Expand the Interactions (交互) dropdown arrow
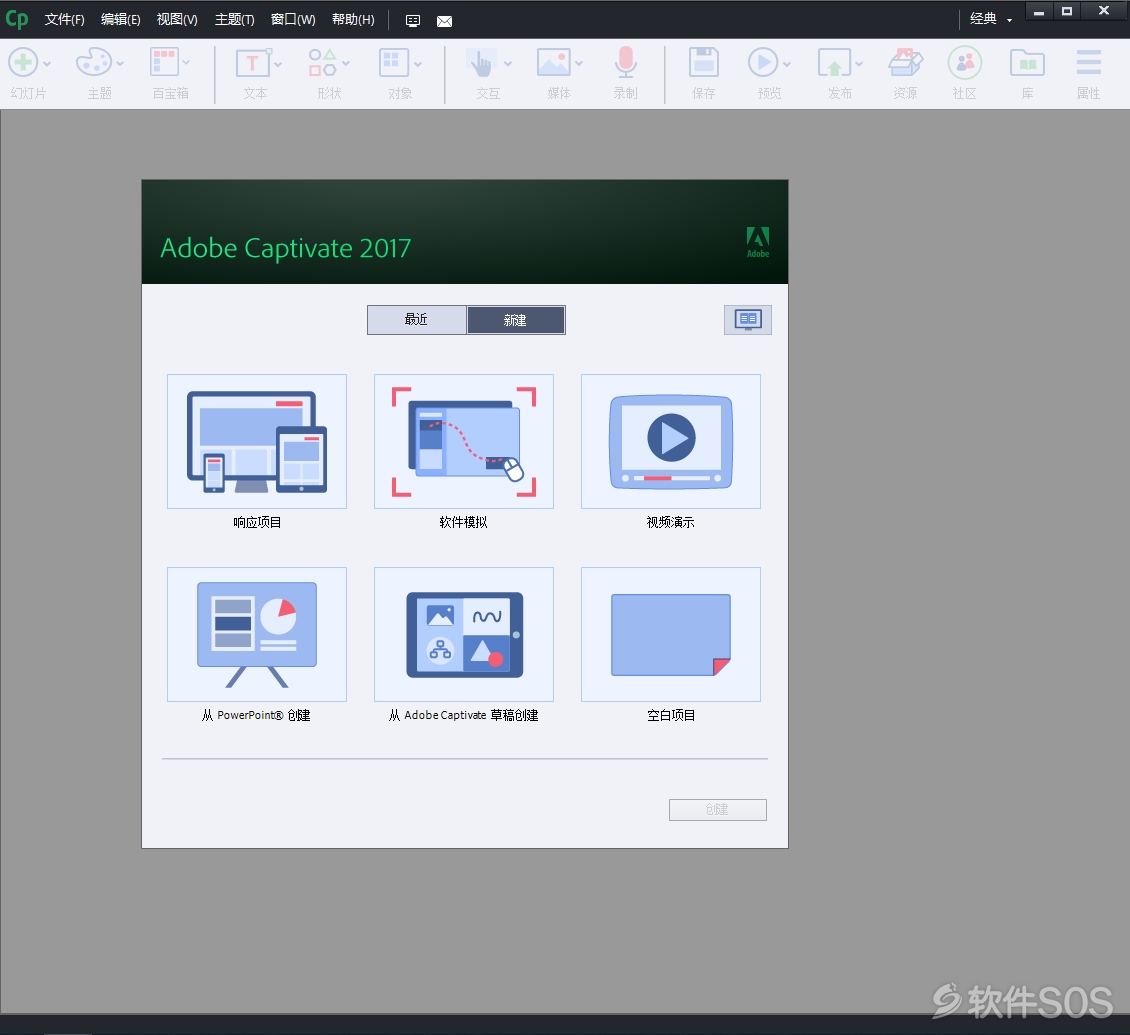Screen dimensions: 1130x1035 coord(508,64)
